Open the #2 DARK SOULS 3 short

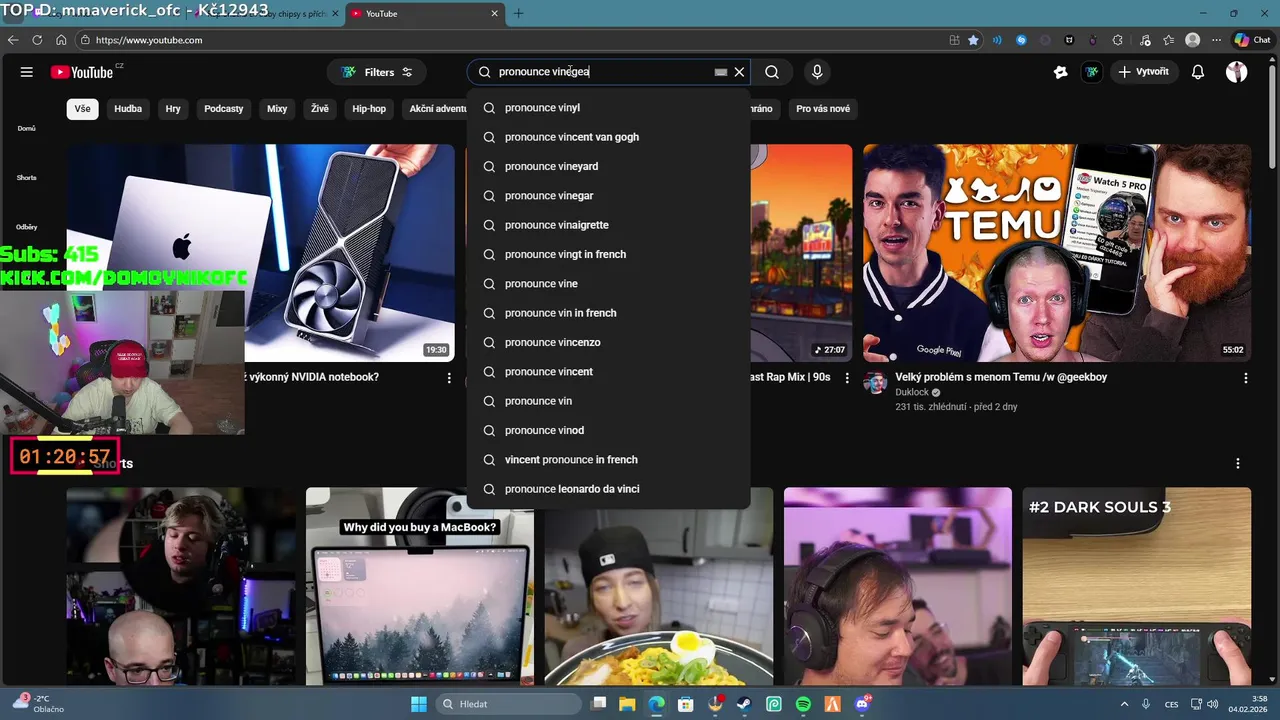1137,586
